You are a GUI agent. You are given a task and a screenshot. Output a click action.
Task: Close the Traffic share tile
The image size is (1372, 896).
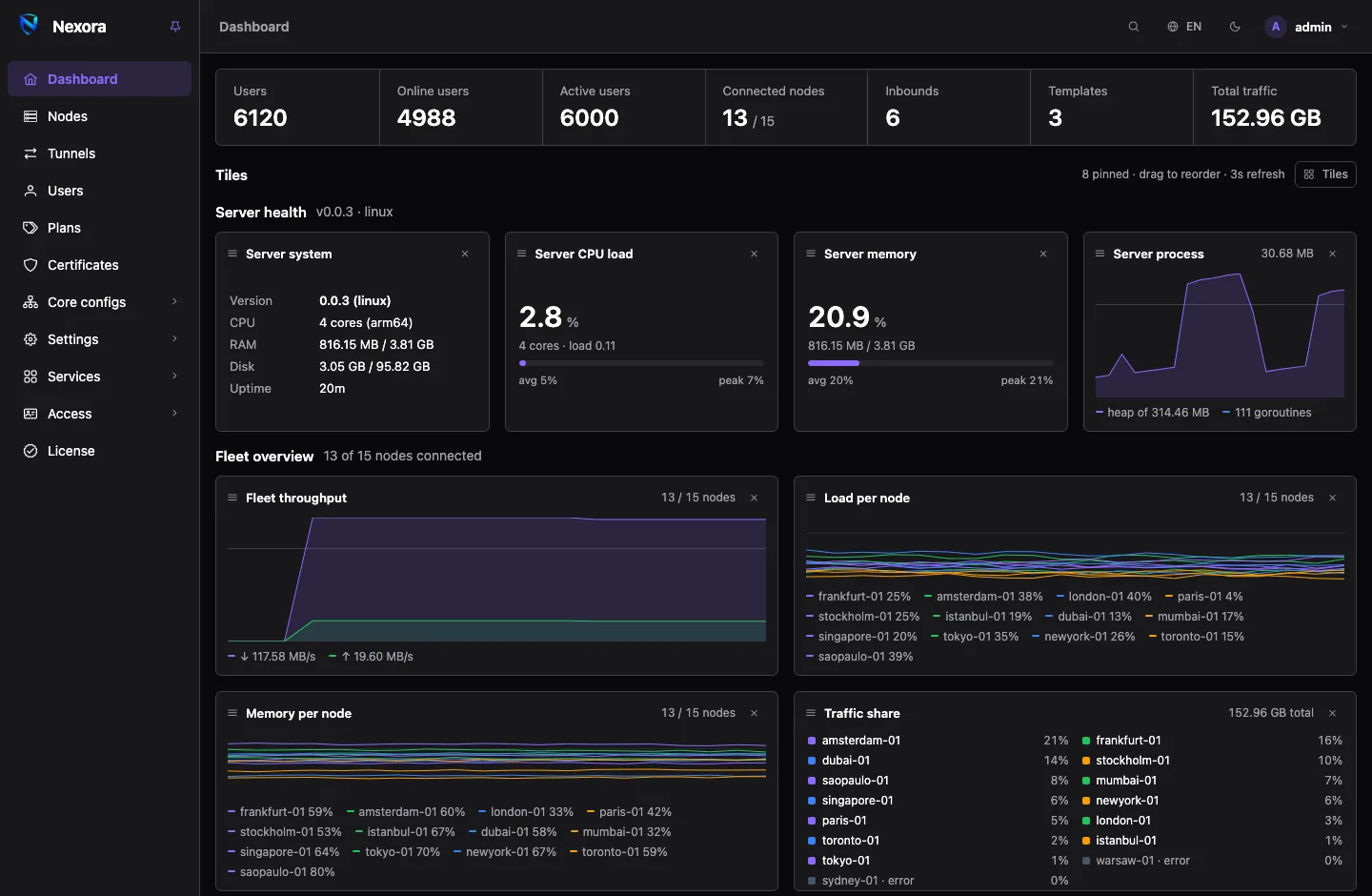pyautogui.click(x=1332, y=713)
